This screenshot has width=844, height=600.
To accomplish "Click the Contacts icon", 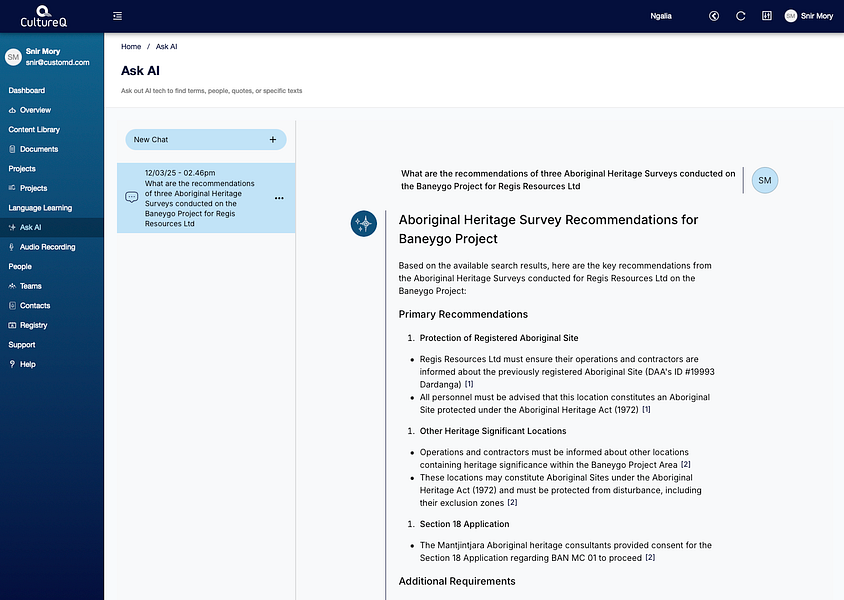I will 12,306.
